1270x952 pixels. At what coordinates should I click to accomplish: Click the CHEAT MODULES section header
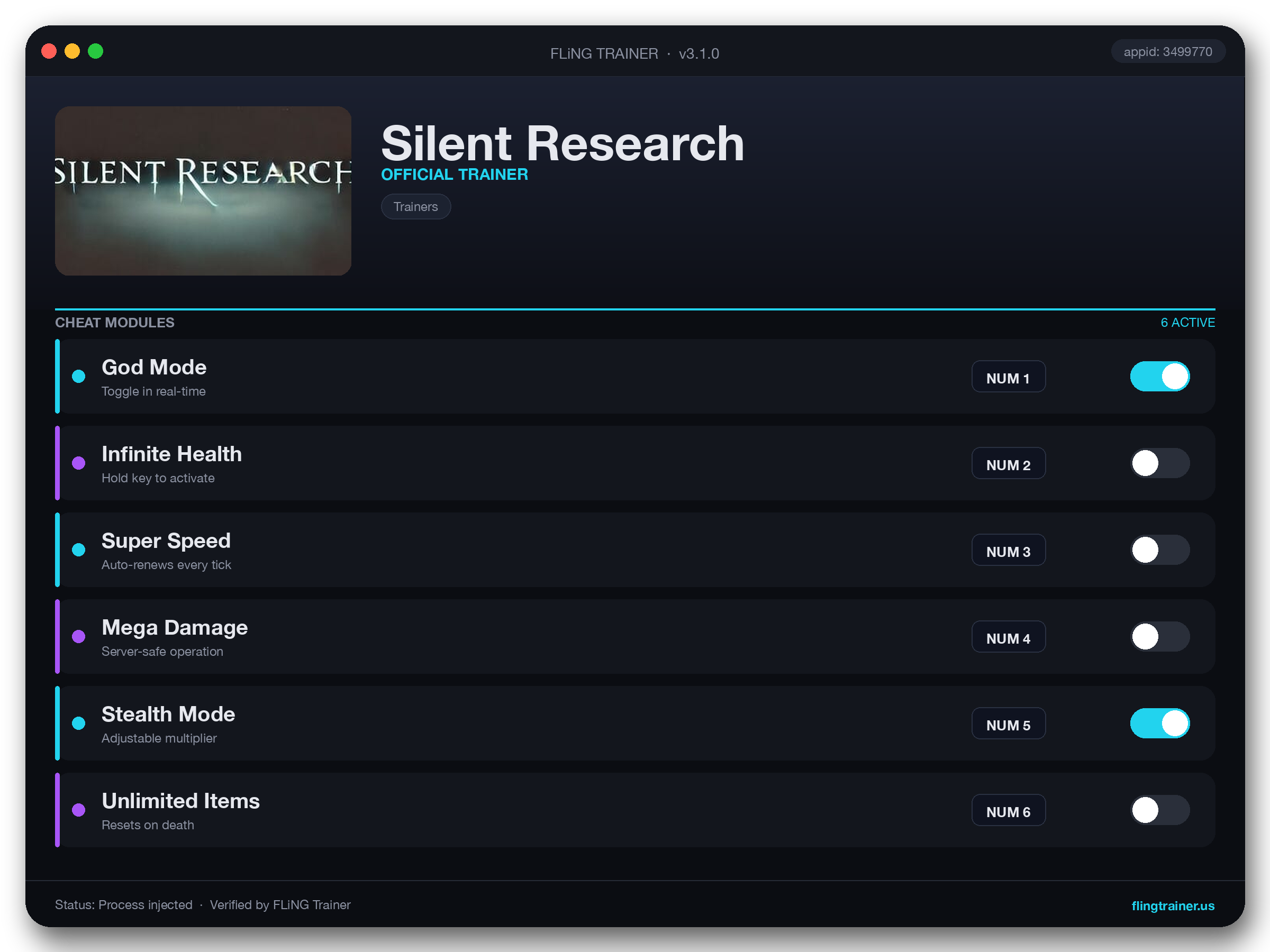click(115, 323)
